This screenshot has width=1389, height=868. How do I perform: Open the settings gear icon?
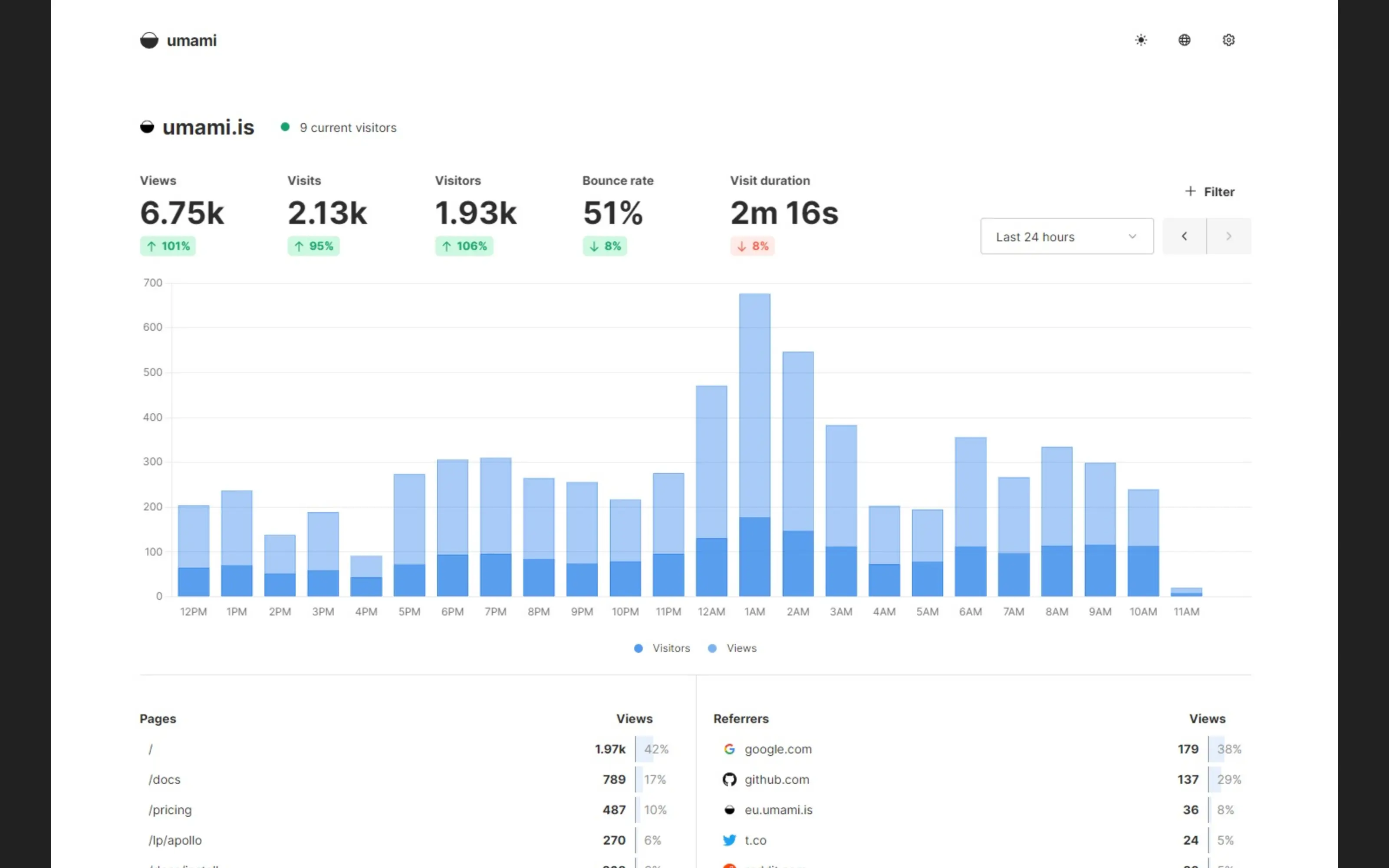[x=1228, y=40]
